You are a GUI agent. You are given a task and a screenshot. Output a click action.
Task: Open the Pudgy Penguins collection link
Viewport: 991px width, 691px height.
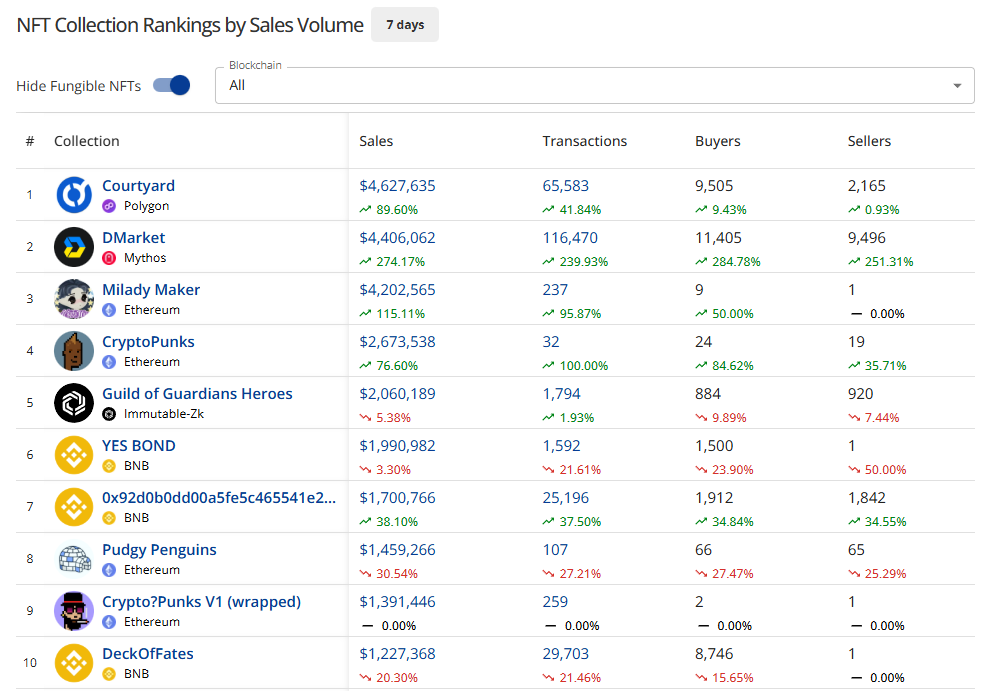[159, 550]
